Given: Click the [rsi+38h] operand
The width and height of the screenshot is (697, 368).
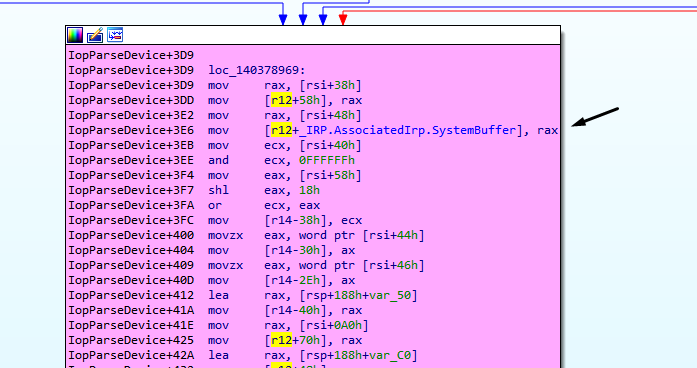Looking at the screenshot, I should tap(330, 85).
